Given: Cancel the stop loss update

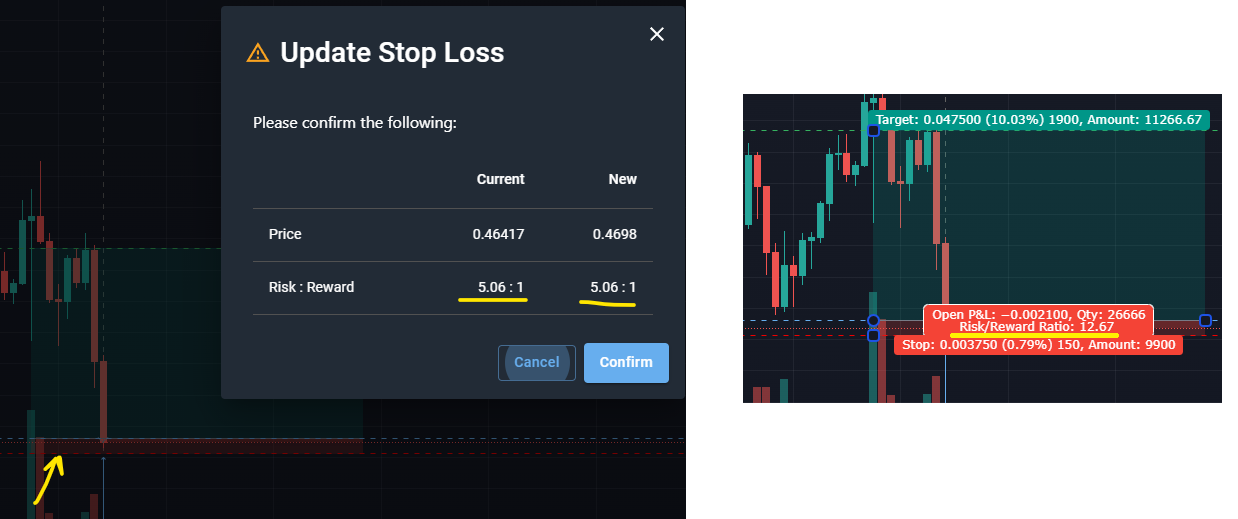Looking at the screenshot, I should 537,362.
